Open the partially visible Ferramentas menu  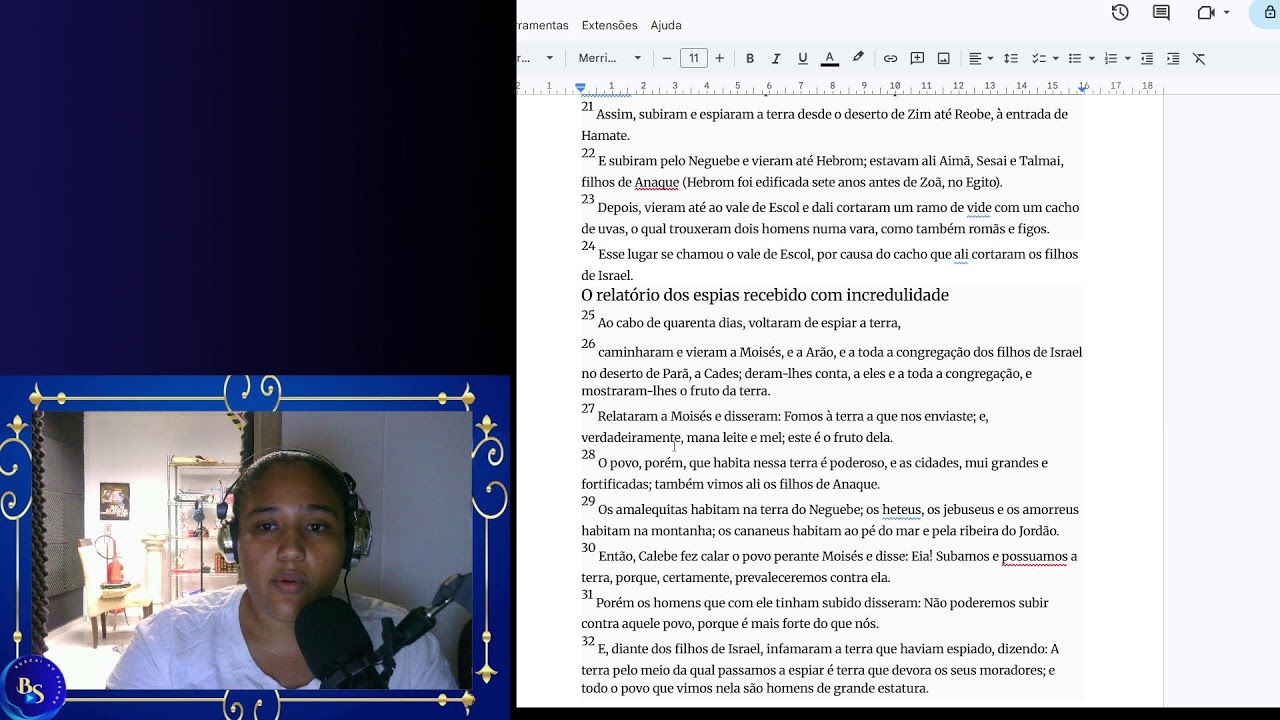point(543,25)
